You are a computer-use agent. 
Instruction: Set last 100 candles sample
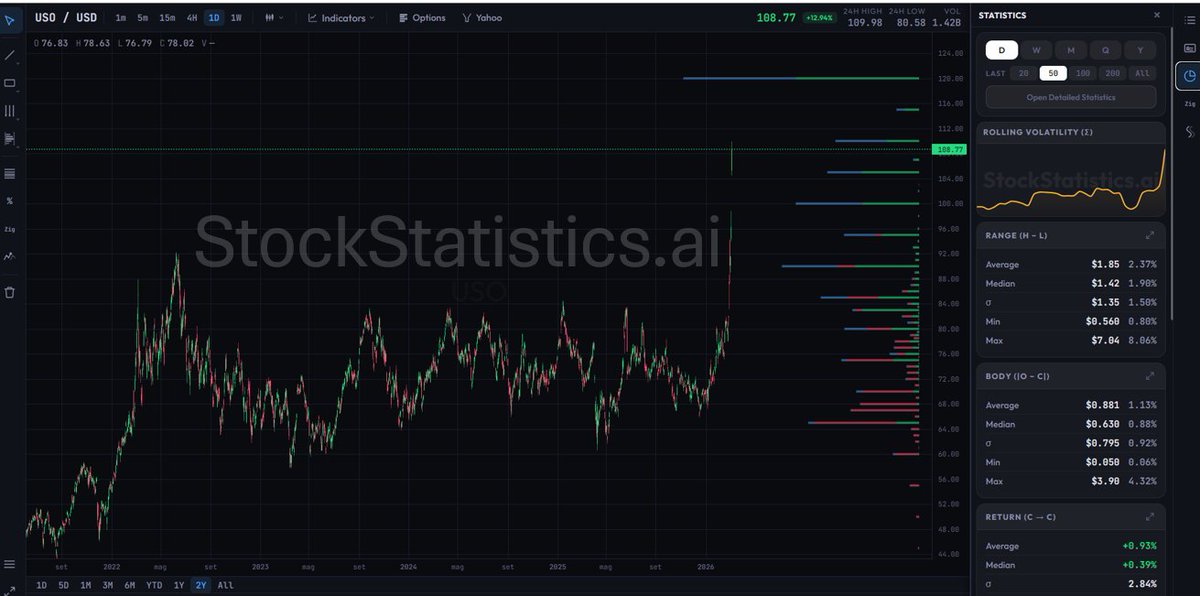[x=1083, y=73]
